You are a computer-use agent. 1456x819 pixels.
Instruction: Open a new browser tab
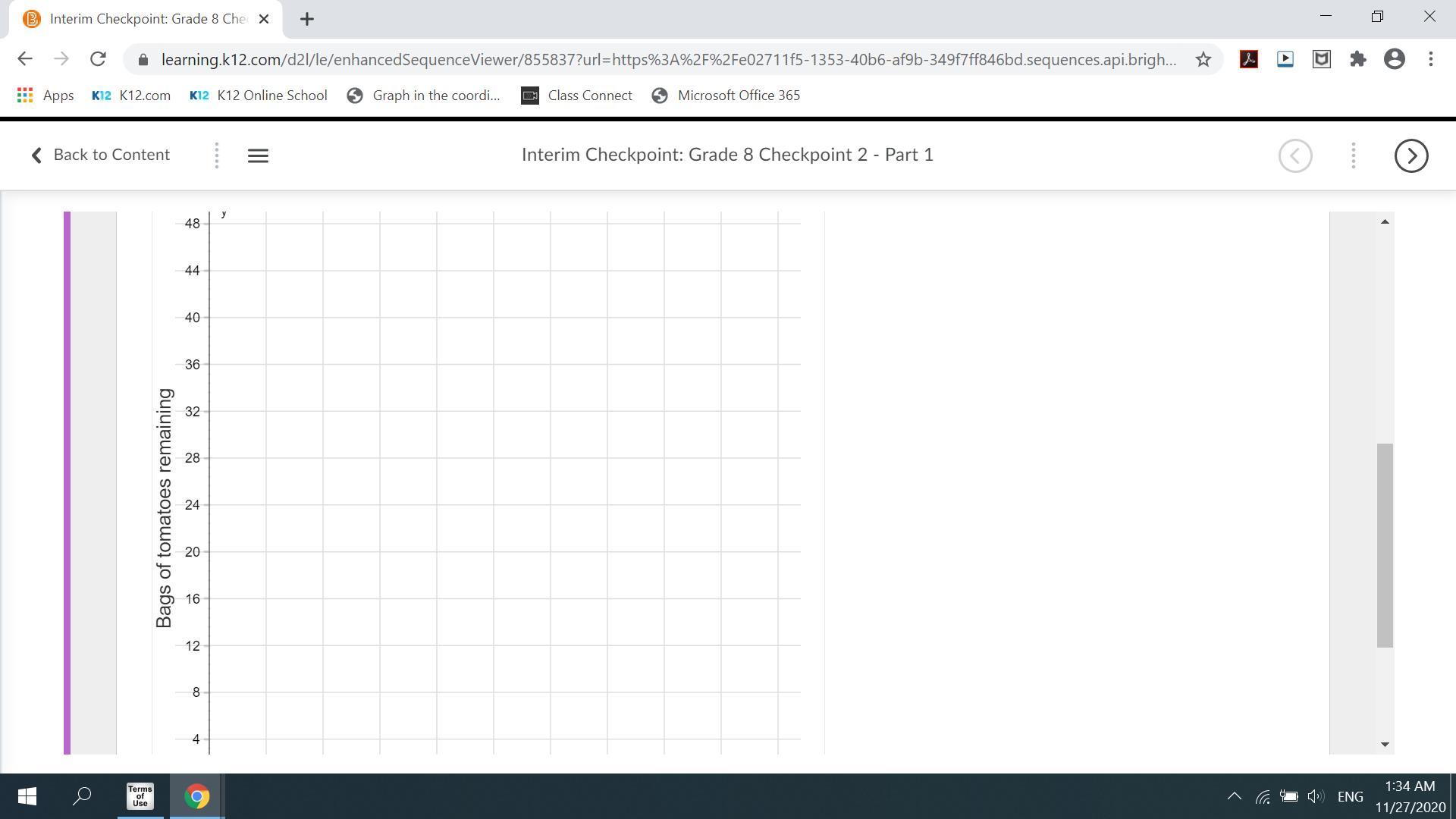[306, 19]
